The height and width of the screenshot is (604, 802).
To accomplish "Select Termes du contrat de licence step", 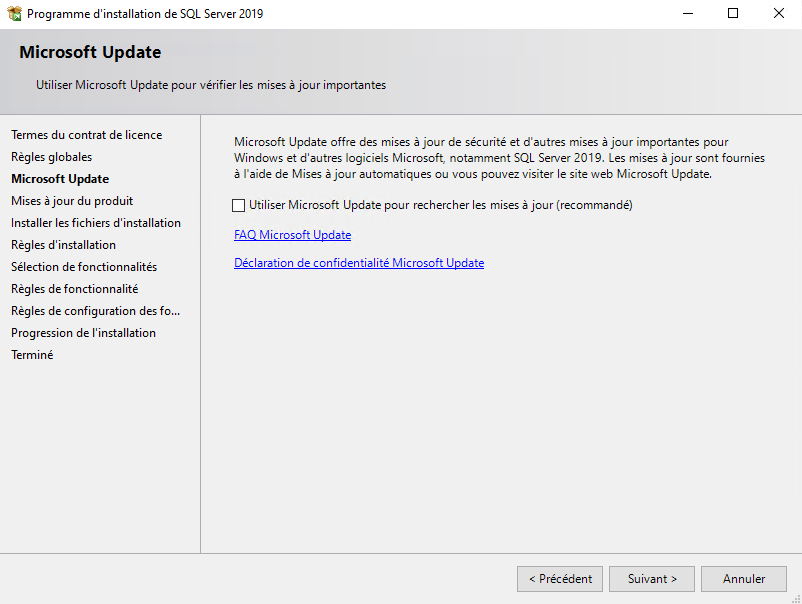I will [86, 135].
